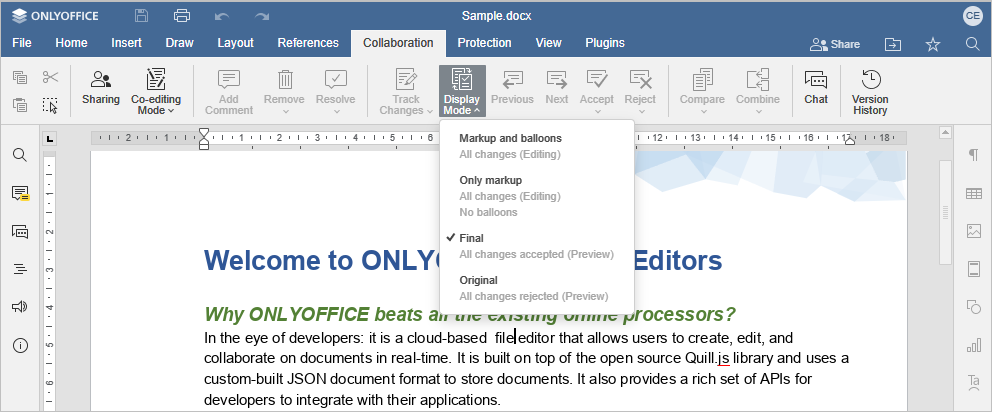
Task: Click the Redo arrow icon
Action: click(x=261, y=16)
